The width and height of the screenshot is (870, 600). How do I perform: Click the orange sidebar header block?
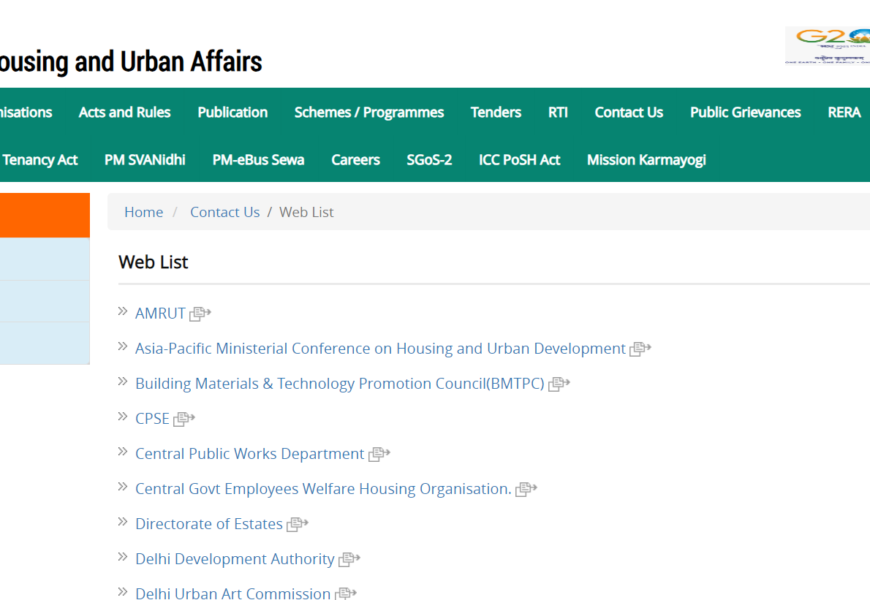[45, 215]
